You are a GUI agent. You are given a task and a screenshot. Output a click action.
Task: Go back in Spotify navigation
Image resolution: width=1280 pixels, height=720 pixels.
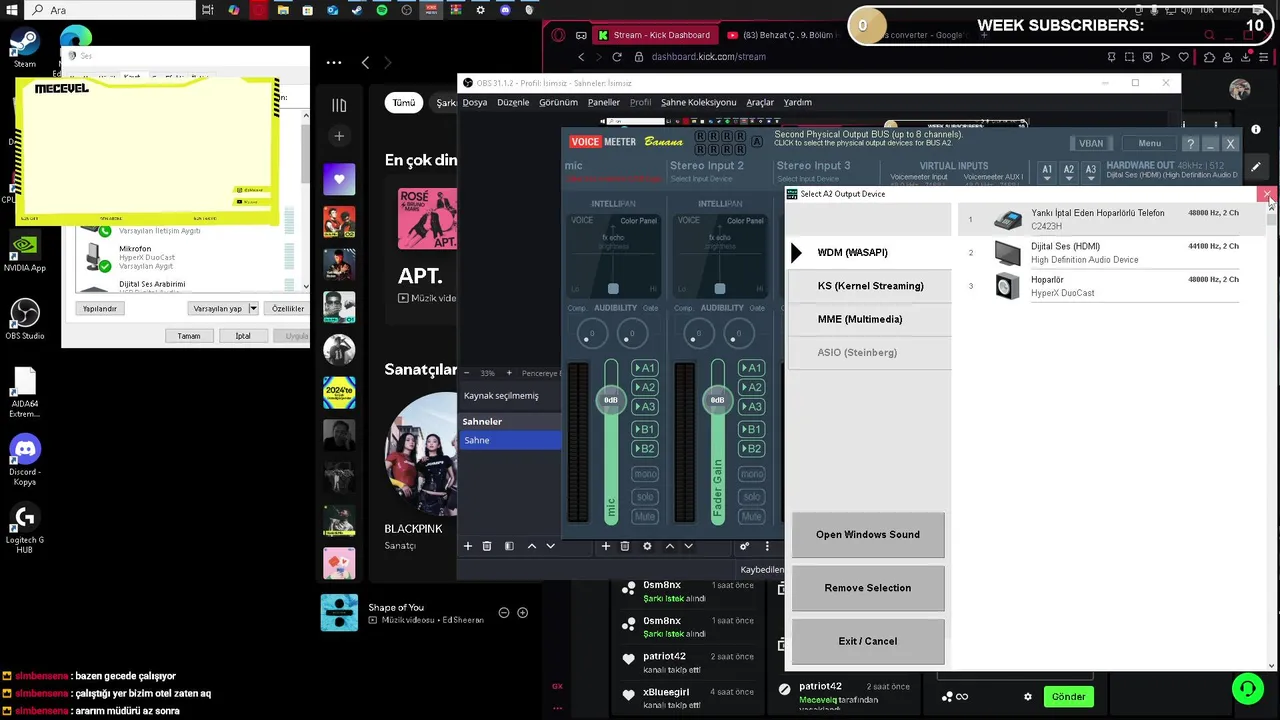click(x=365, y=63)
